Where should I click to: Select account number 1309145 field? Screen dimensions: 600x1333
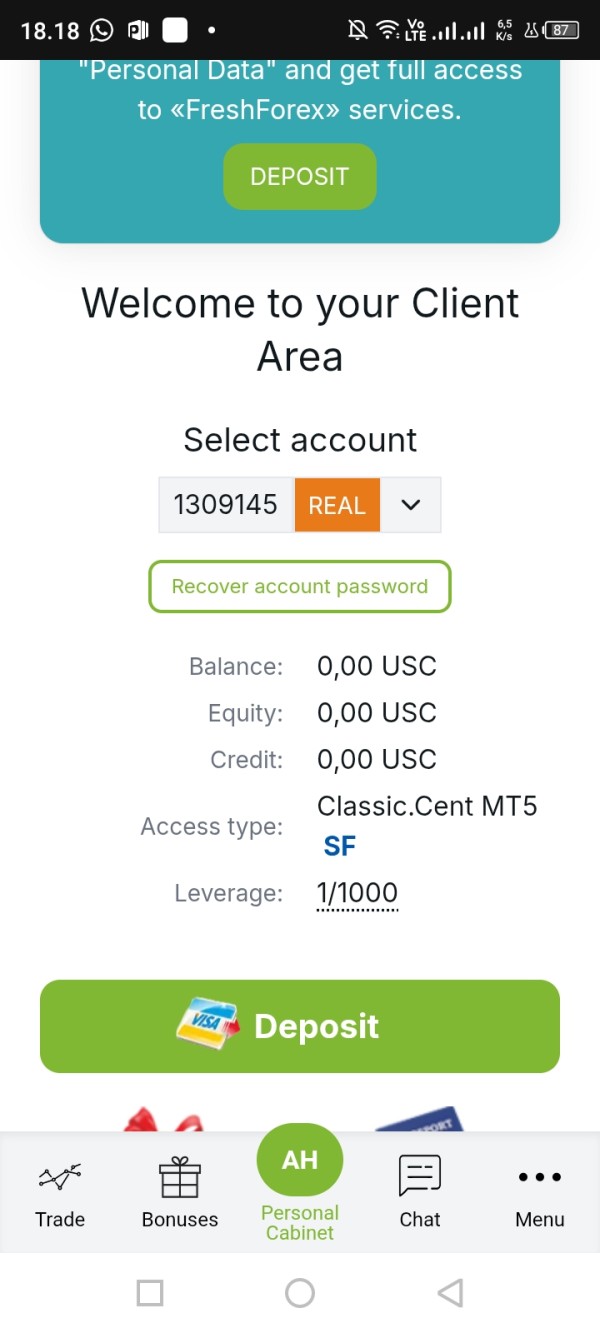point(226,505)
